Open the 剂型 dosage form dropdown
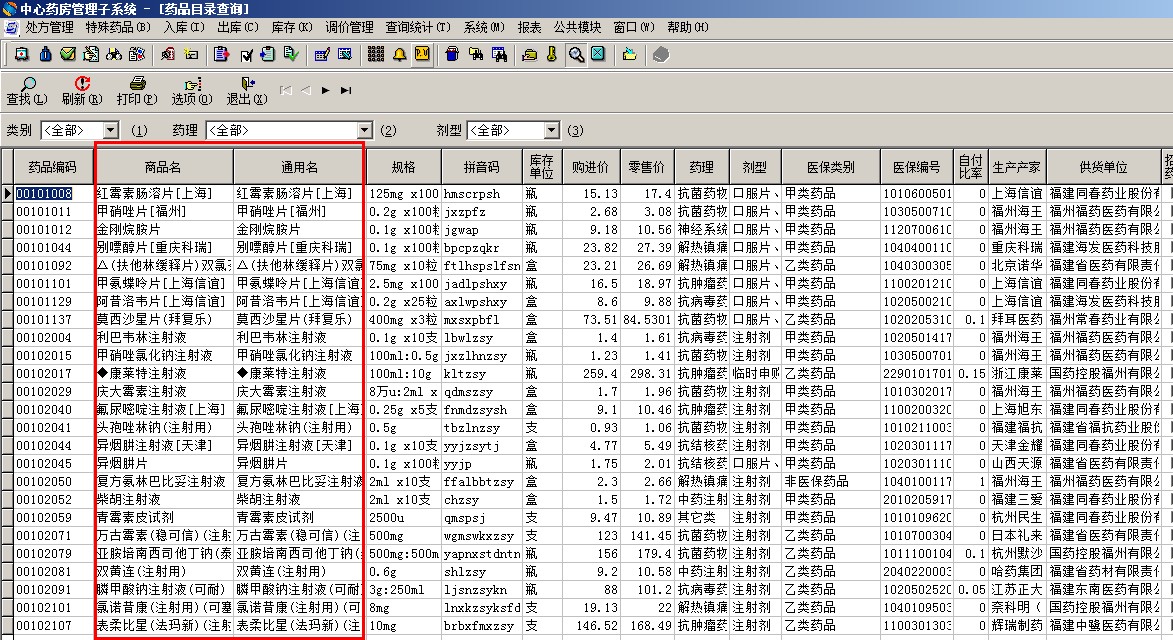The width and height of the screenshot is (1173, 640). coord(551,130)
